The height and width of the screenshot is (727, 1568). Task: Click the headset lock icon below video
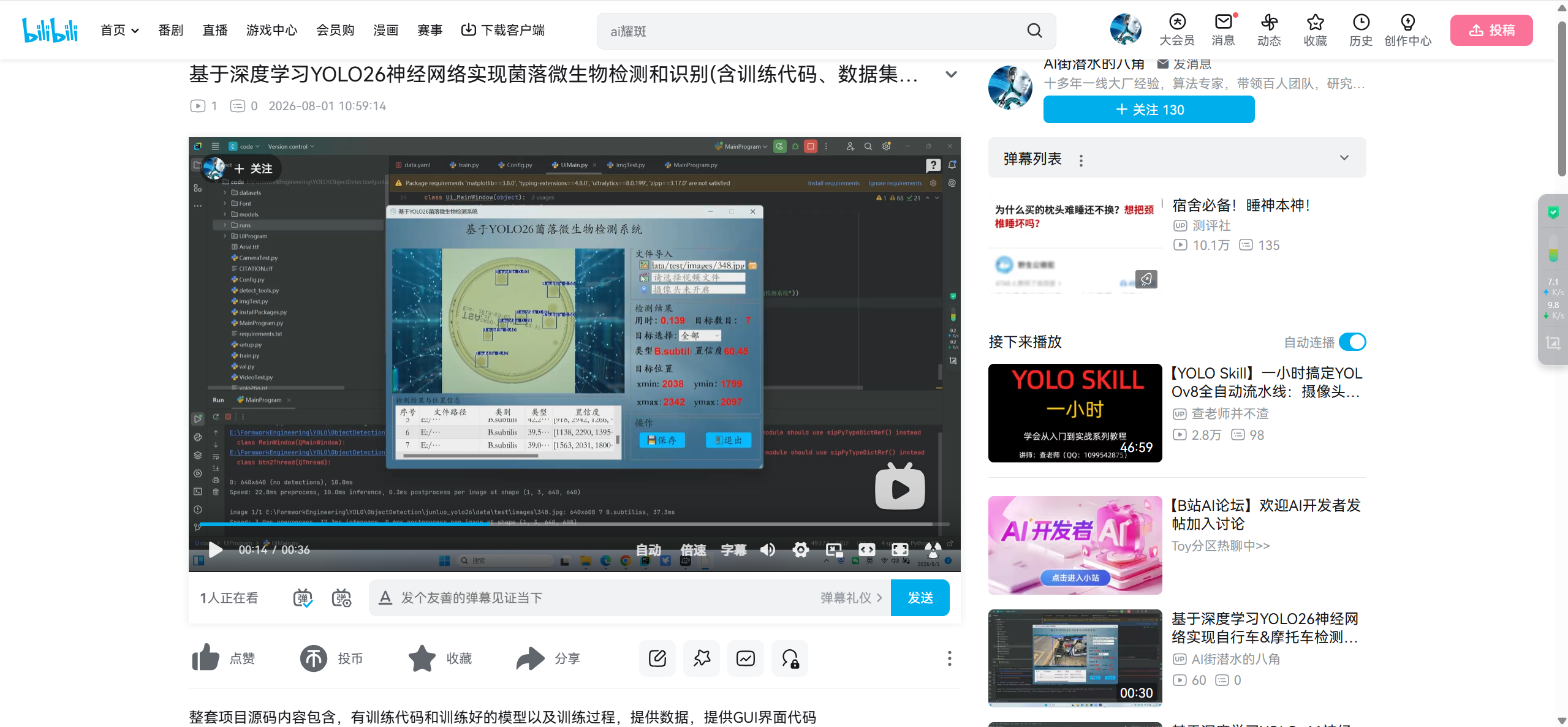(x=790, y=658)
